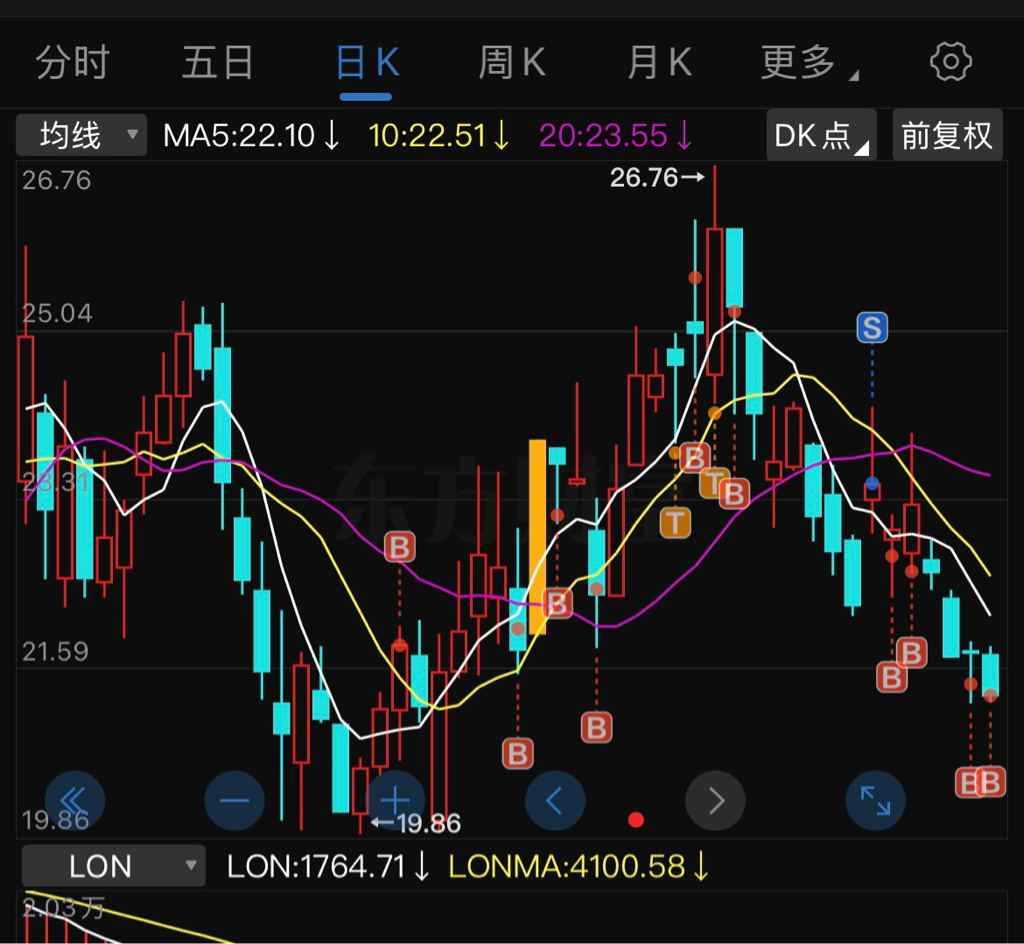Jump to earliest data with double-left arrow button

[x=74, y=800]
